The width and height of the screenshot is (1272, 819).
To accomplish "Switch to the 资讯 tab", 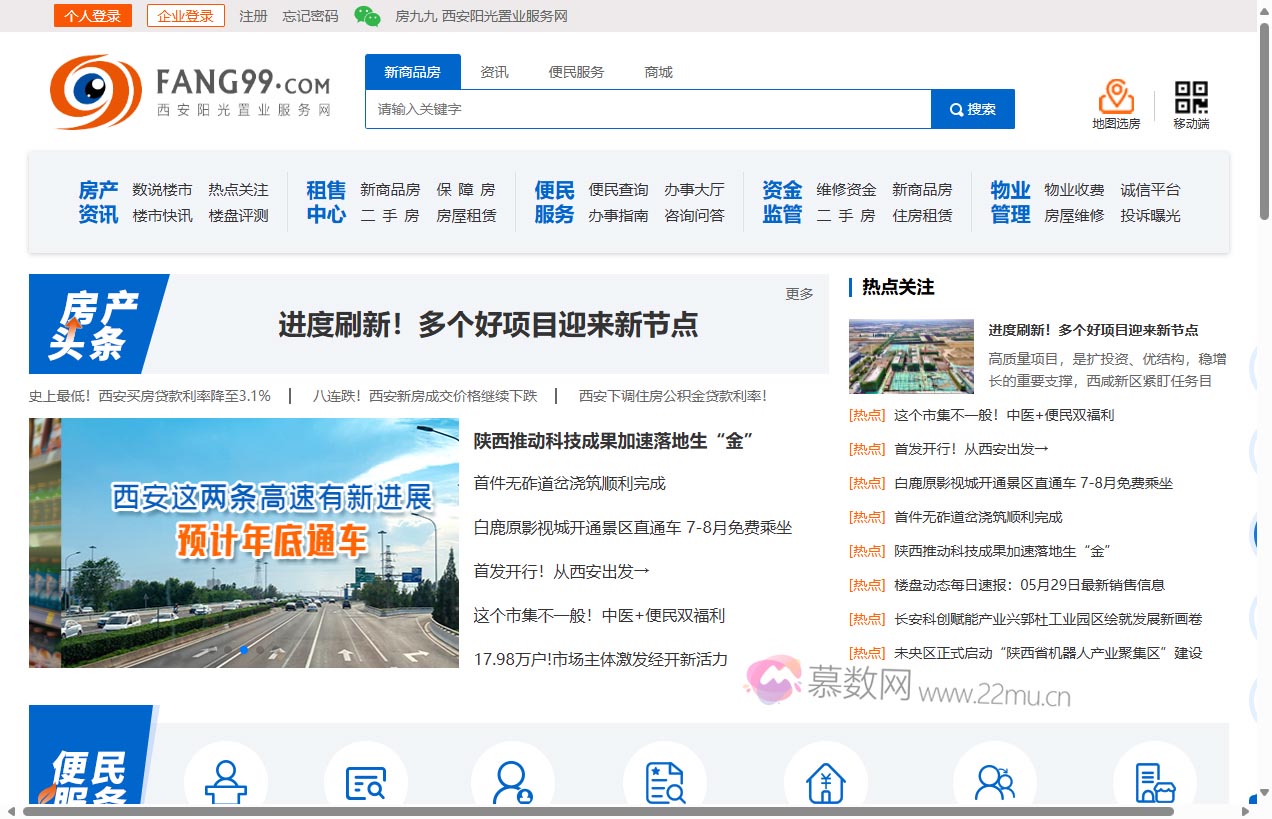I will (495, 71).
